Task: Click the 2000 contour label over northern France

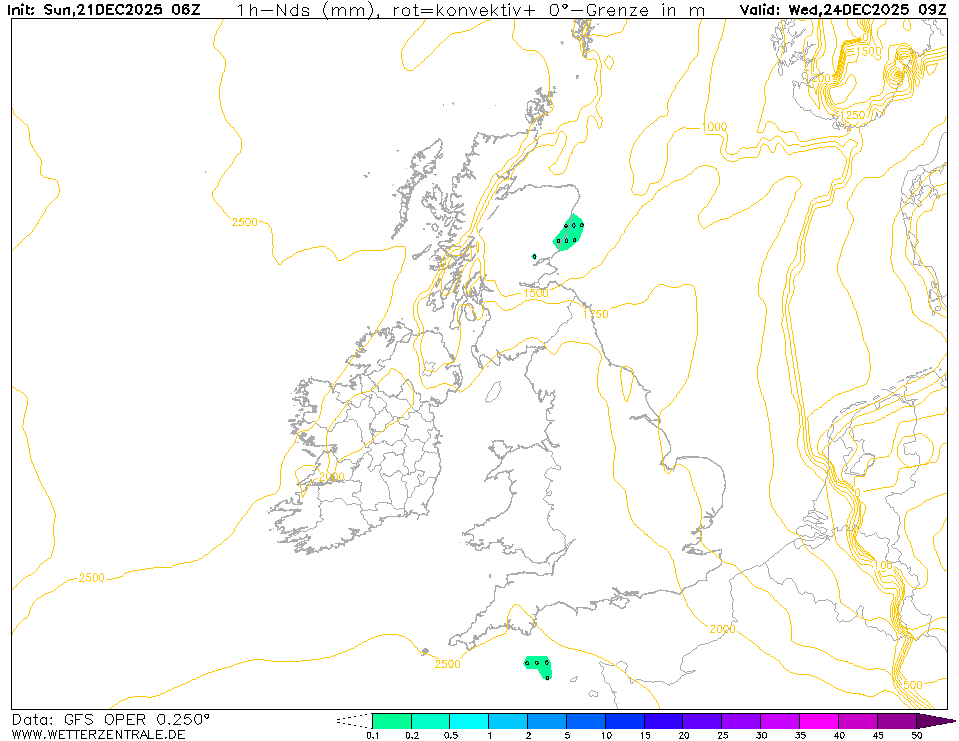Action: pos(721,629)
